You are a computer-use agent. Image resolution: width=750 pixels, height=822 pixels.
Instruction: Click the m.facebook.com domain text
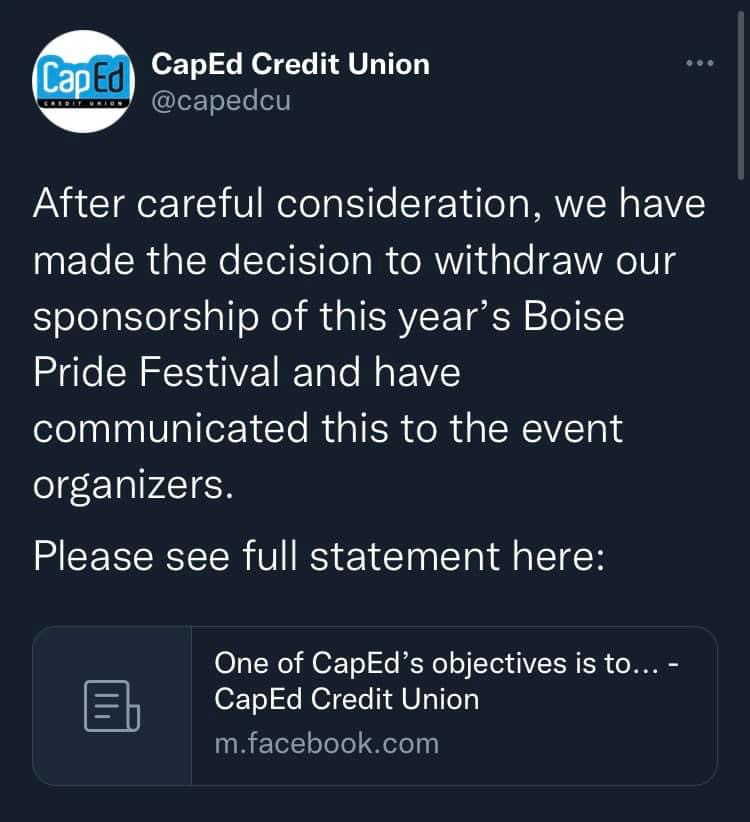tap(327, 743)
